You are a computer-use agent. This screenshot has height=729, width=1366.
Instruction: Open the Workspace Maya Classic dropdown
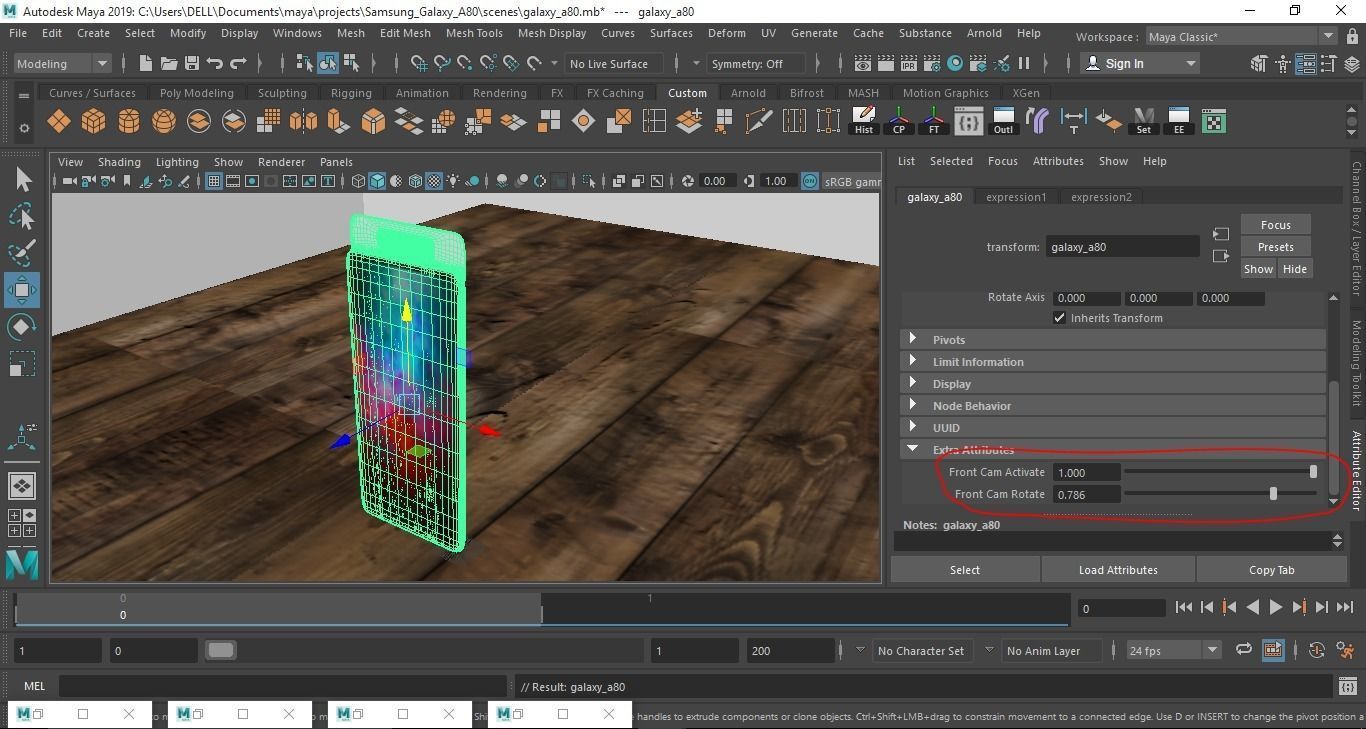(1241, 37)
